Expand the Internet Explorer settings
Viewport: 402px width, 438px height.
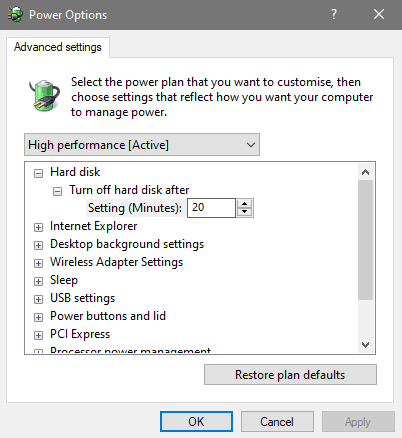point(39,227)
